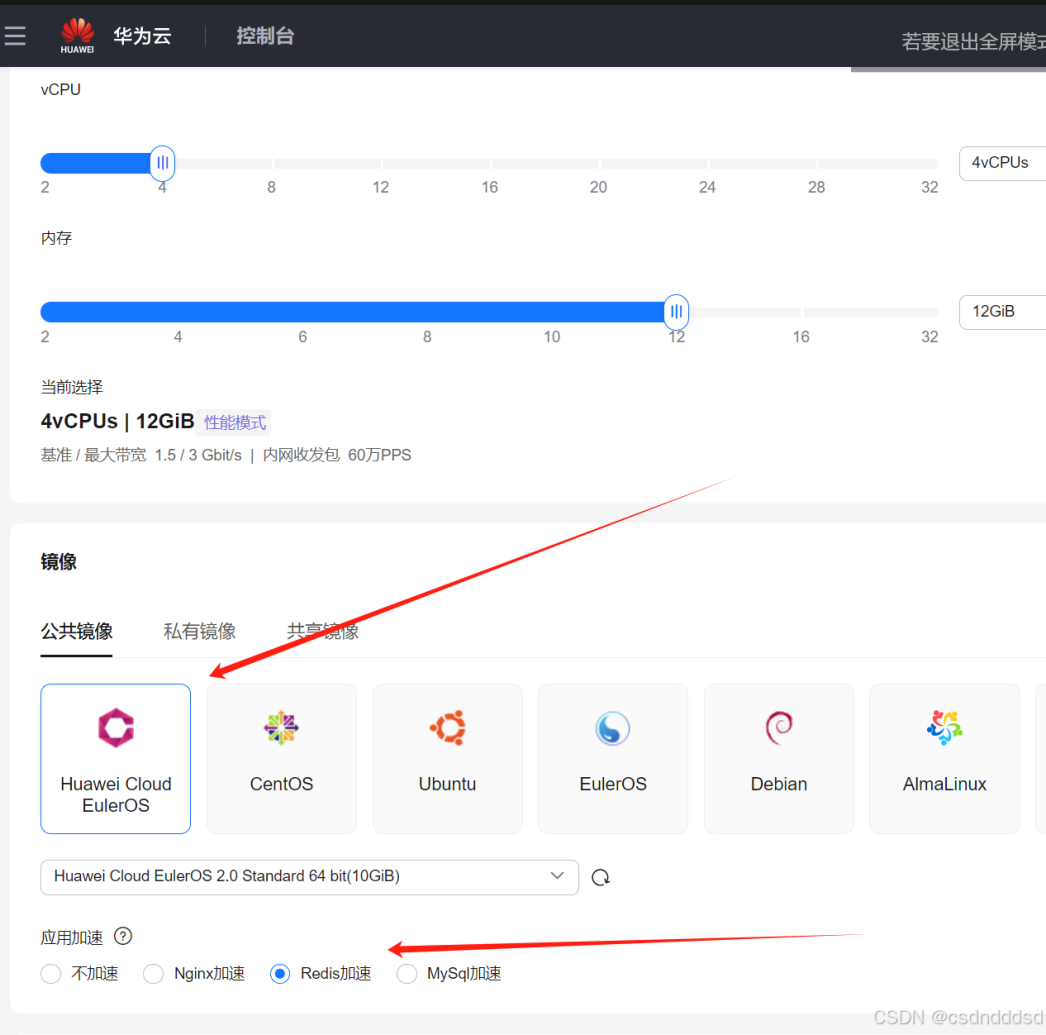The width and height of the screenshot is (1046, 1035).
Task: Click the 12GiB memory input field
Action: pyautogui.click(x=1002, y=311)
